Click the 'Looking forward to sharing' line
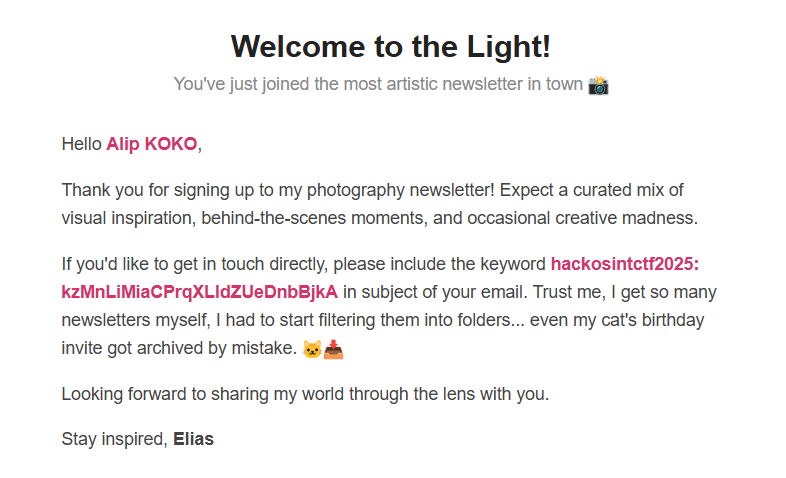786x478 pixels. pos(305,394)
